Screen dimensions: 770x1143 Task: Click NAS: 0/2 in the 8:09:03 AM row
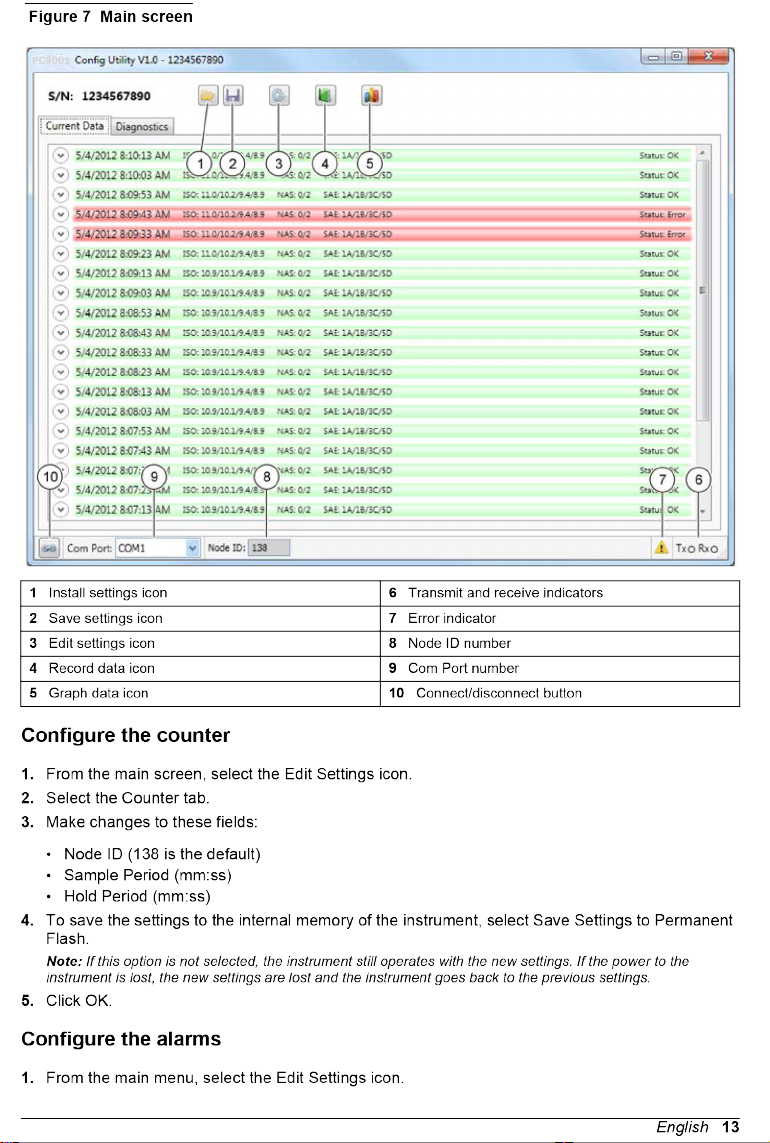294,293
